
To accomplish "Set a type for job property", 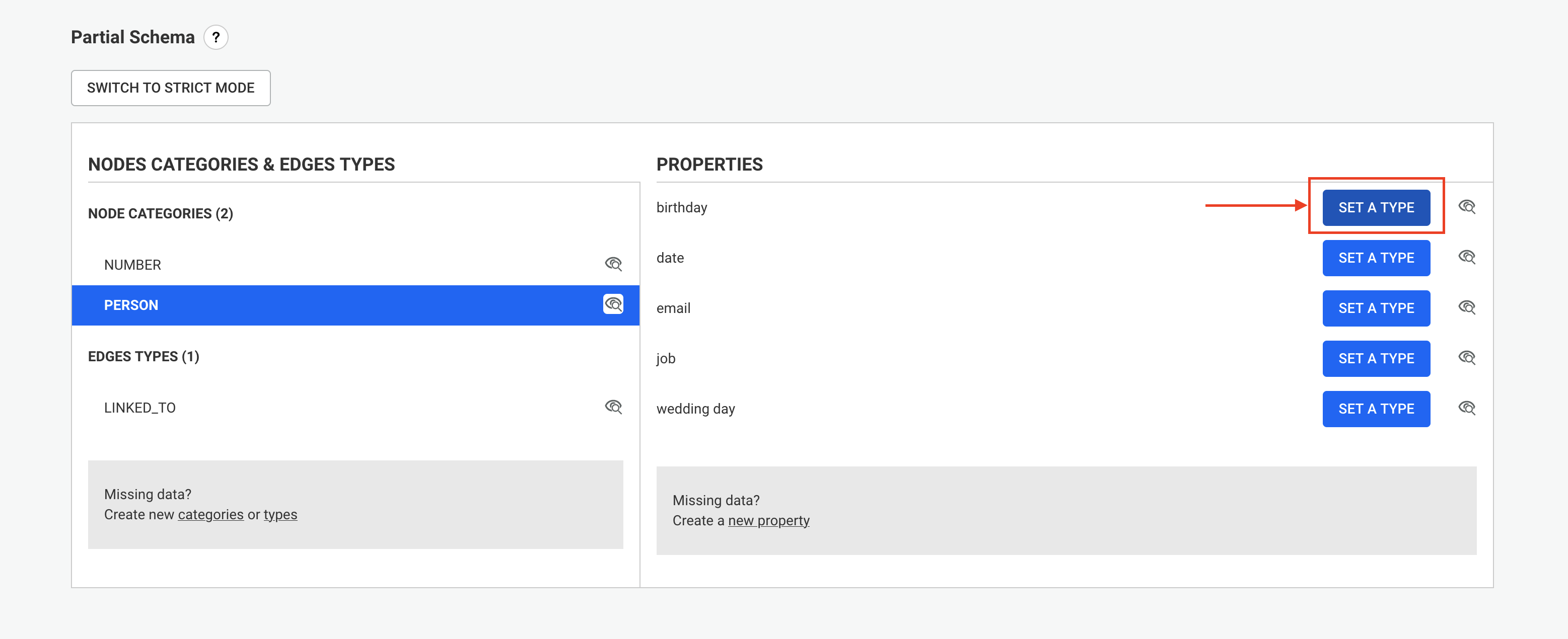I will [x=1376, y=359].
